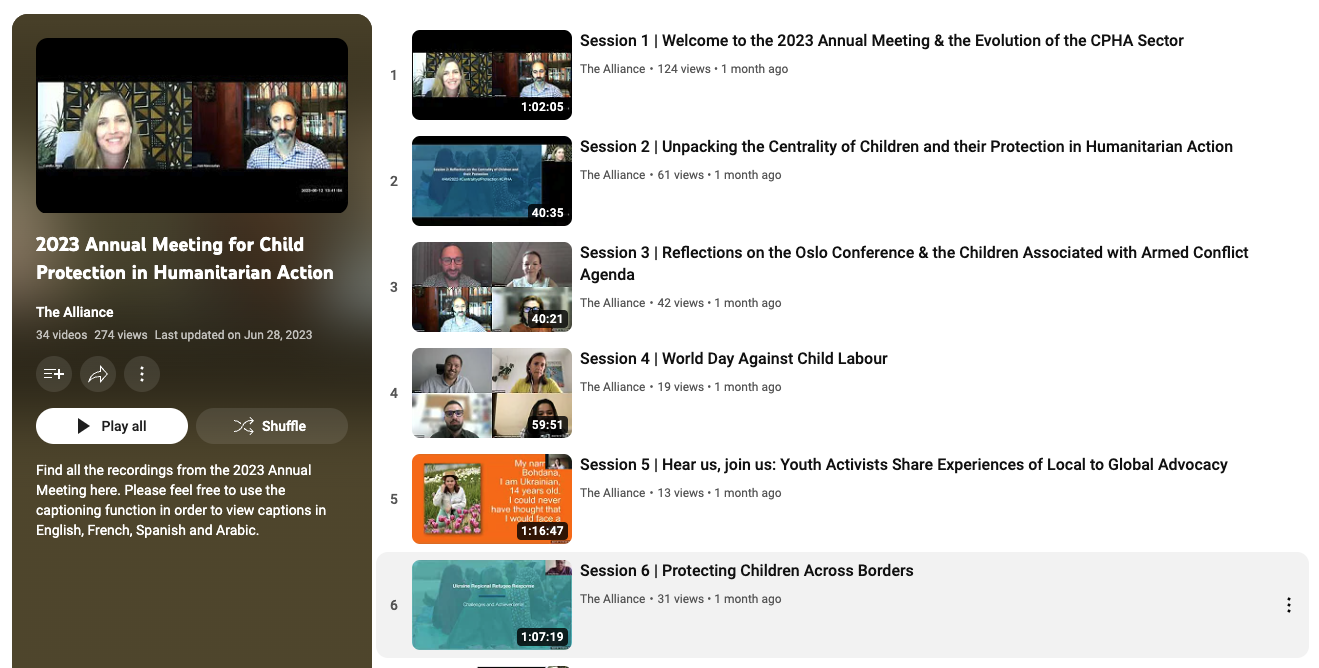Open Session 5 orange video thumbnail
The width and height of the screenshot is (1319, 668).
point(491,499)
